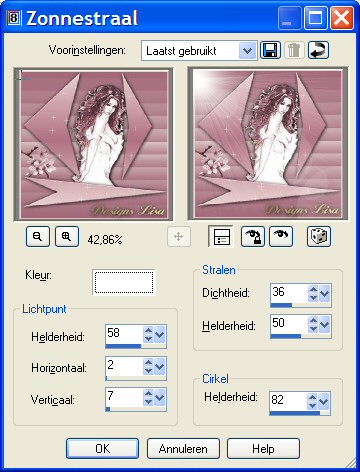Viewport: 360px width, 472px height.
Task: Increase the Horizontaal value using up arrow
Action: click(148, 362)
